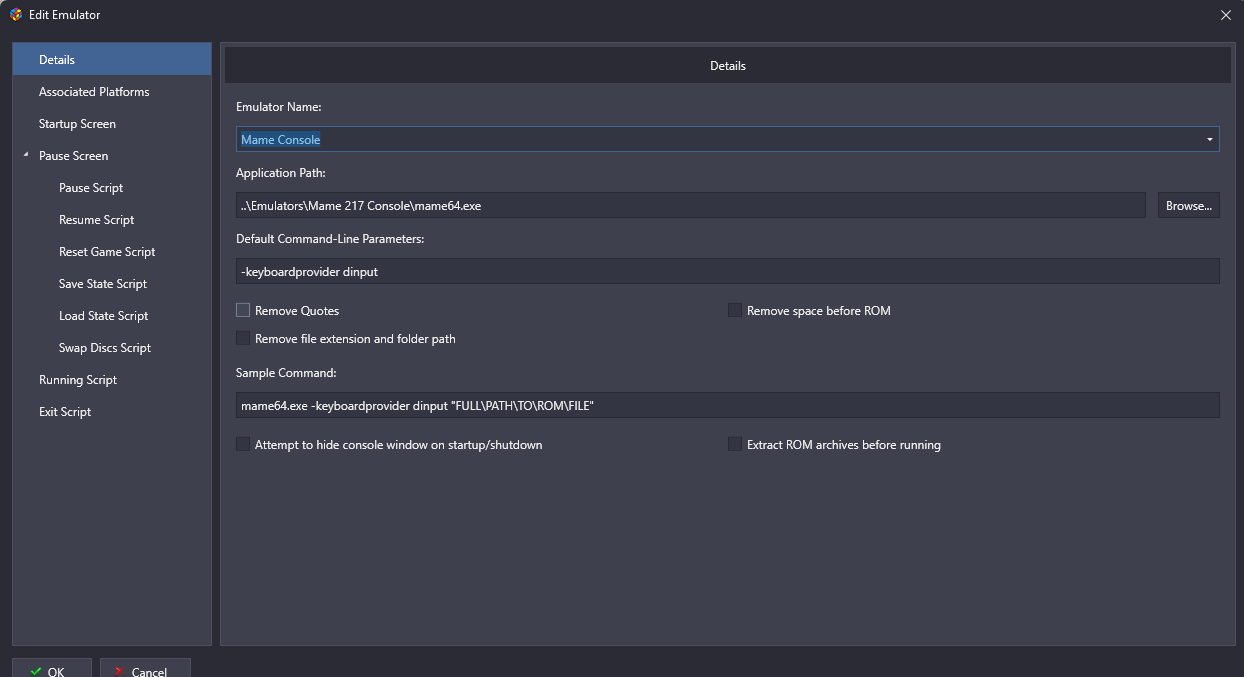Screen dimensions: 1244x677
Task: Click the Emulator Name label
Action: tap(278, 106)
